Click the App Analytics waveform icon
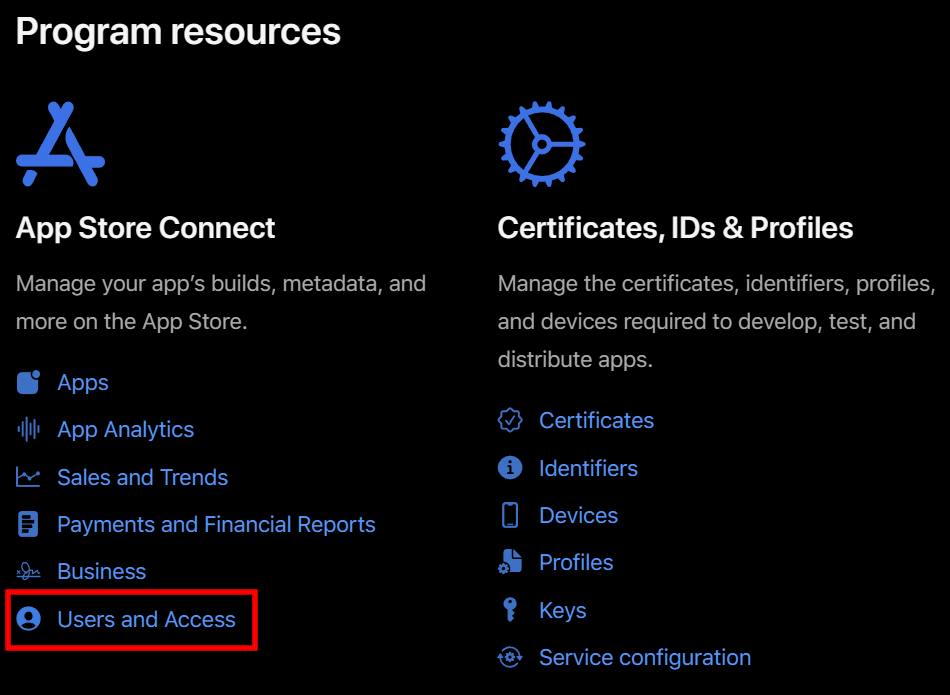 click(x=28, y=430)
